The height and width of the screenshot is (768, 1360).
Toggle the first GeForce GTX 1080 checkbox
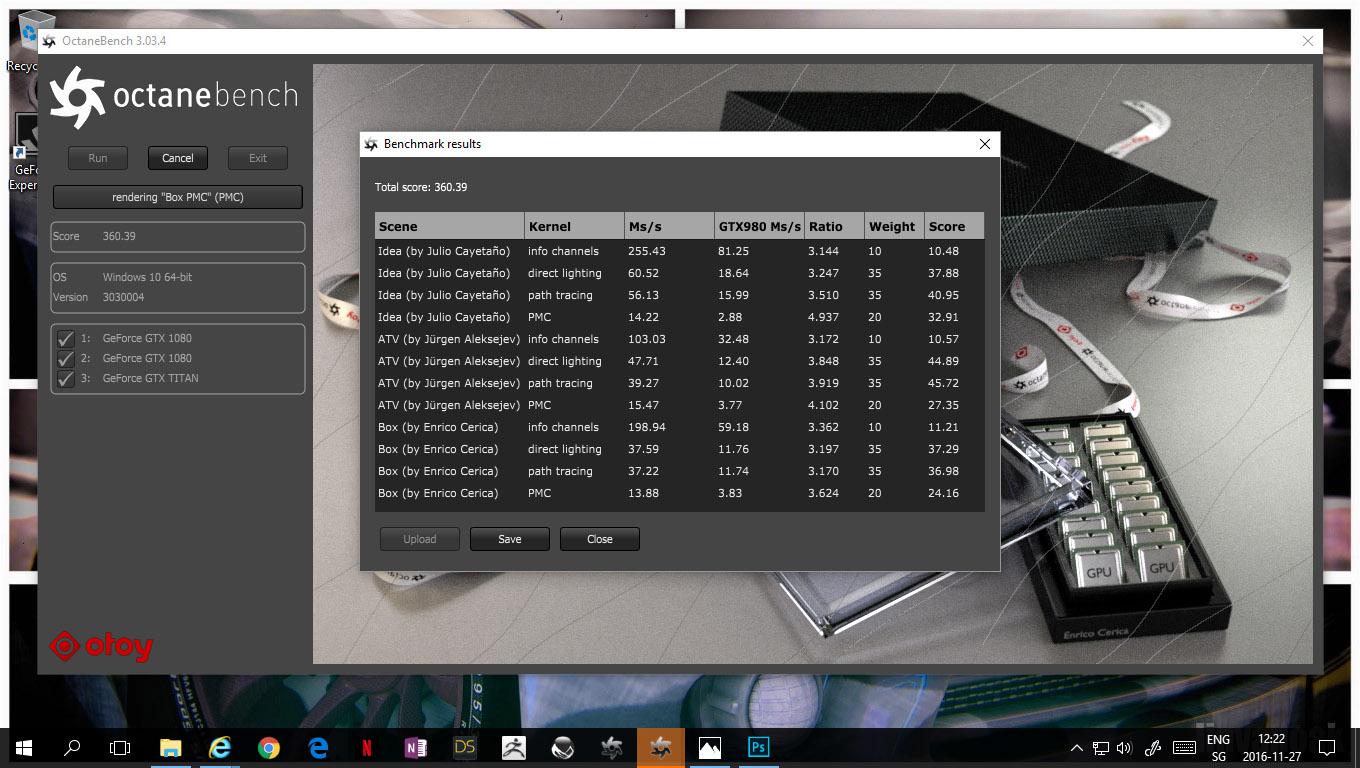tap(66, 338)
